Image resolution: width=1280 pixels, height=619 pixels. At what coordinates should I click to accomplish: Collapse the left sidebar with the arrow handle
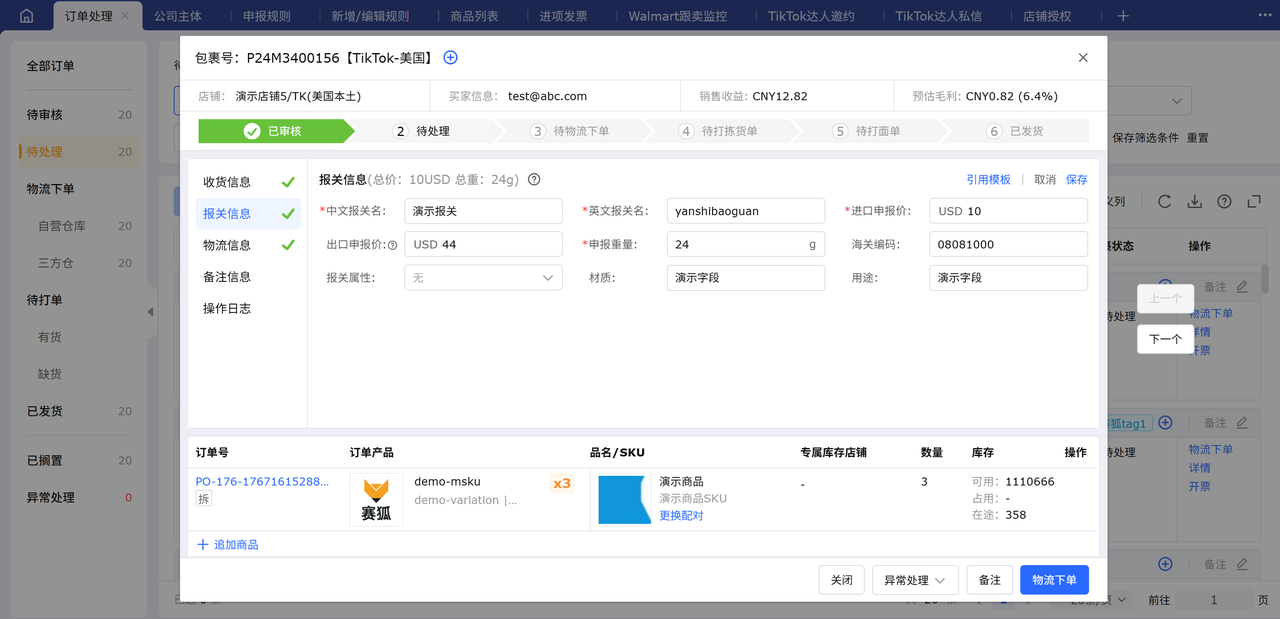click(x=151, y=312)
